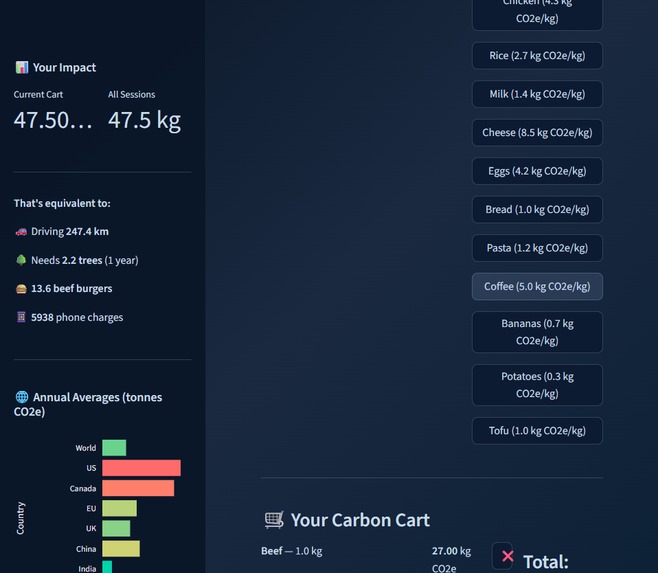Choose Bread (1.0 kg CO2e/kg)

point(537,209)
